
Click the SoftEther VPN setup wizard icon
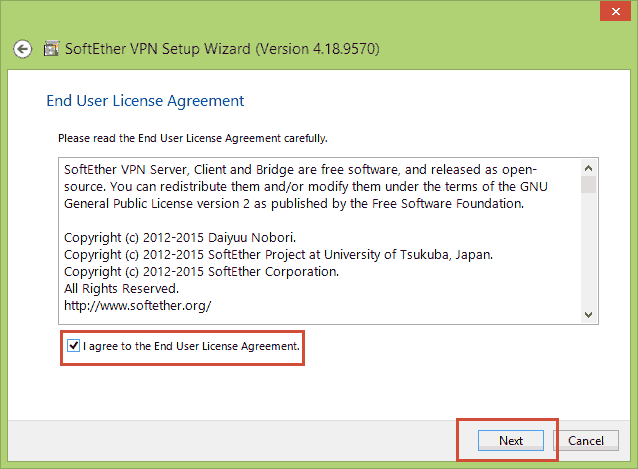51,49
